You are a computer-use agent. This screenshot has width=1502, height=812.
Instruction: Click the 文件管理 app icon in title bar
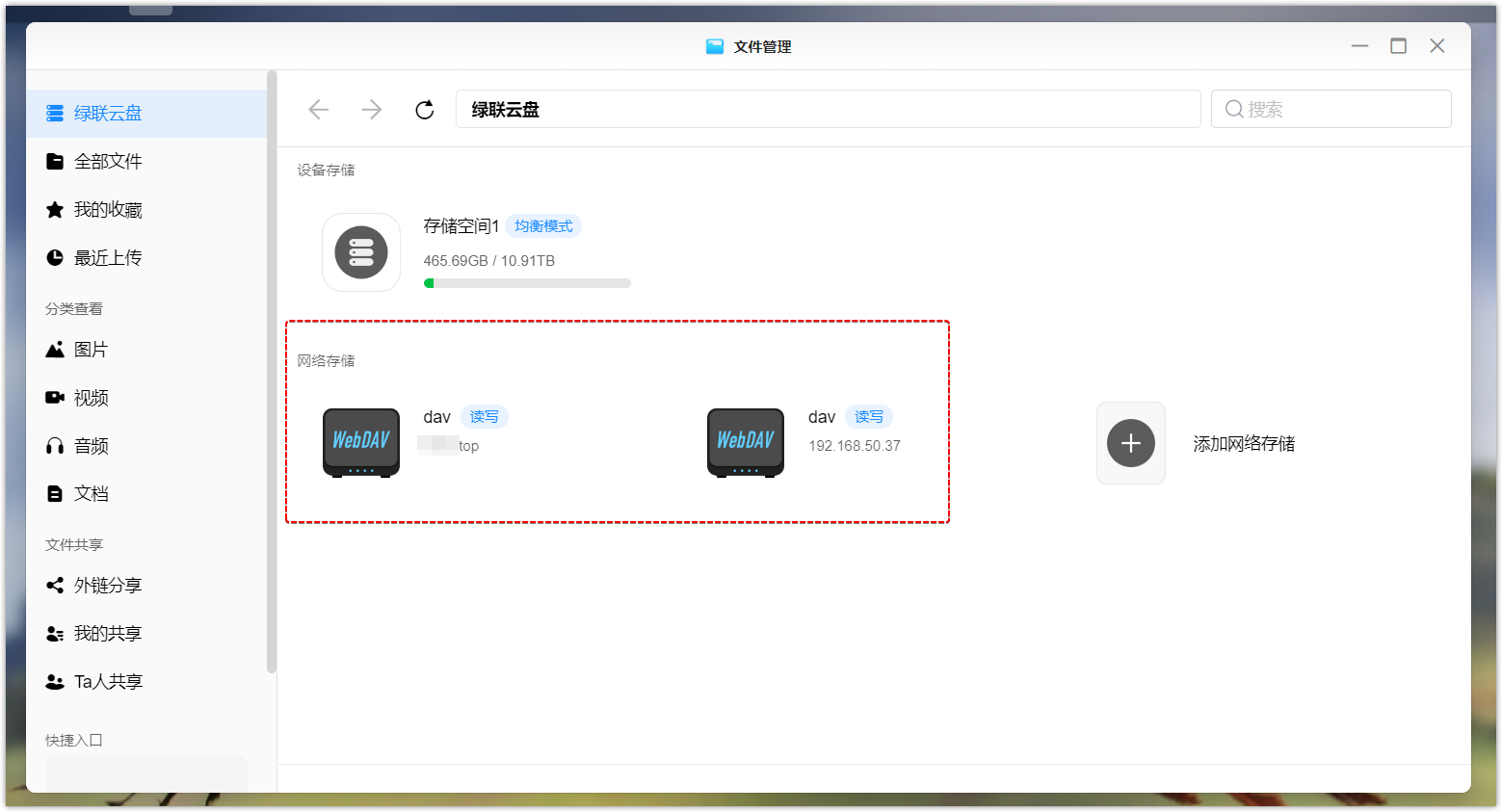pyautogui.click(x=715, y=46)
